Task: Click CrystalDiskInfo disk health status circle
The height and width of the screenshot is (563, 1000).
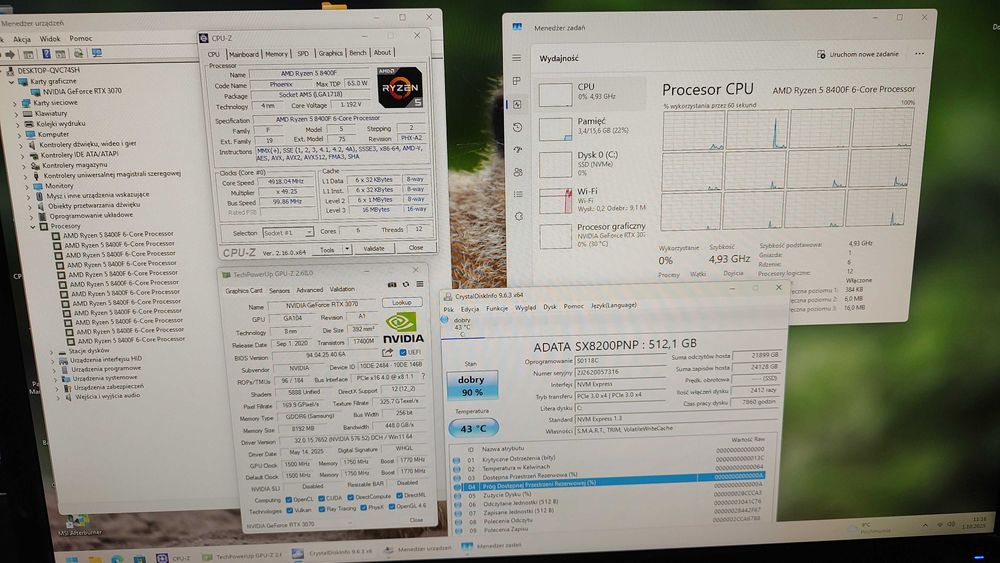Action: click(x=445, y=320)
